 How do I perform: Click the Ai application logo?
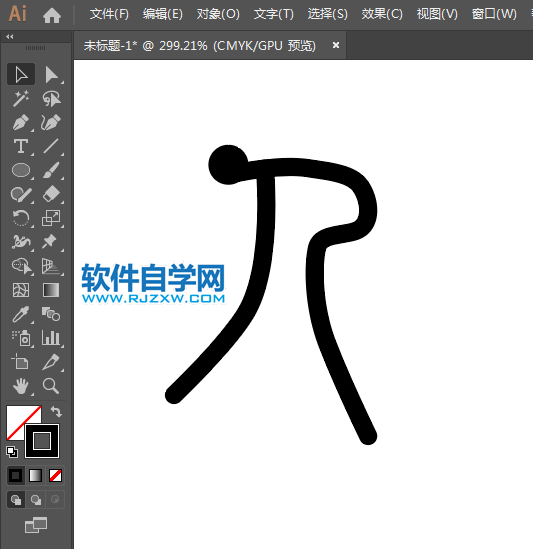[18, 14]
